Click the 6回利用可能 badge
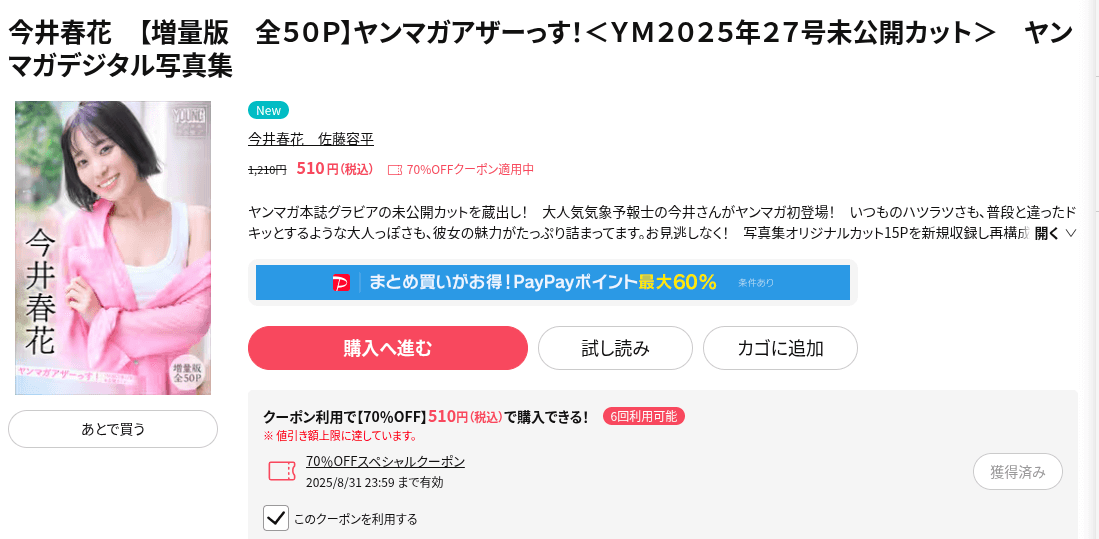This screenshot has height=539, width=1099. pyautogui.click(x=643, y=416)
